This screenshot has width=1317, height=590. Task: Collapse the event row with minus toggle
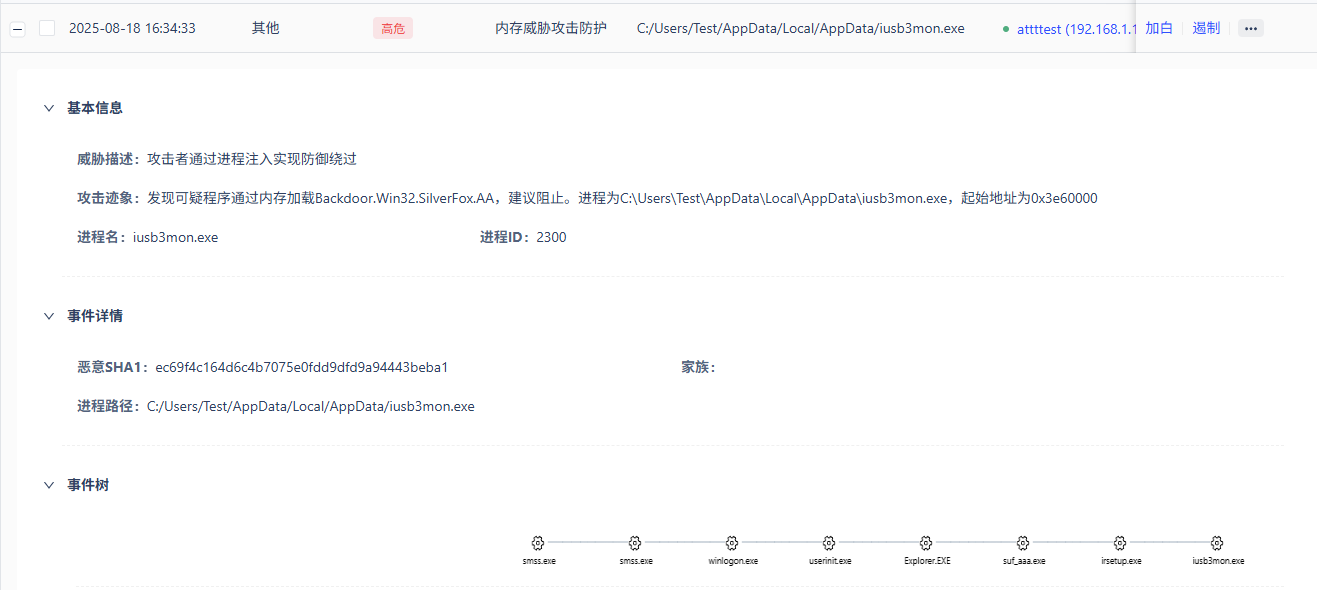pos(17,29)
